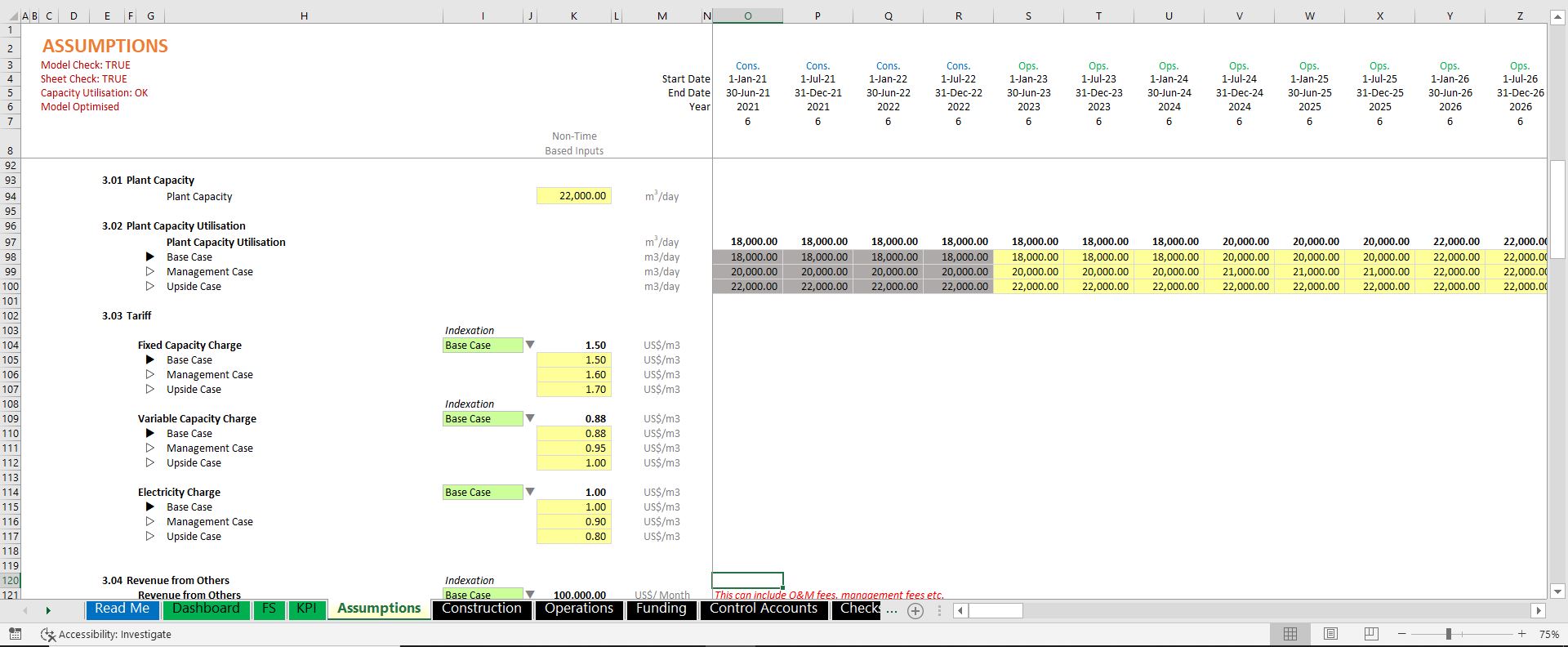Select Base Case for Plant Capacity Utilisation
The width and height of the screenshot is (1568, 647).
point(150,257)
